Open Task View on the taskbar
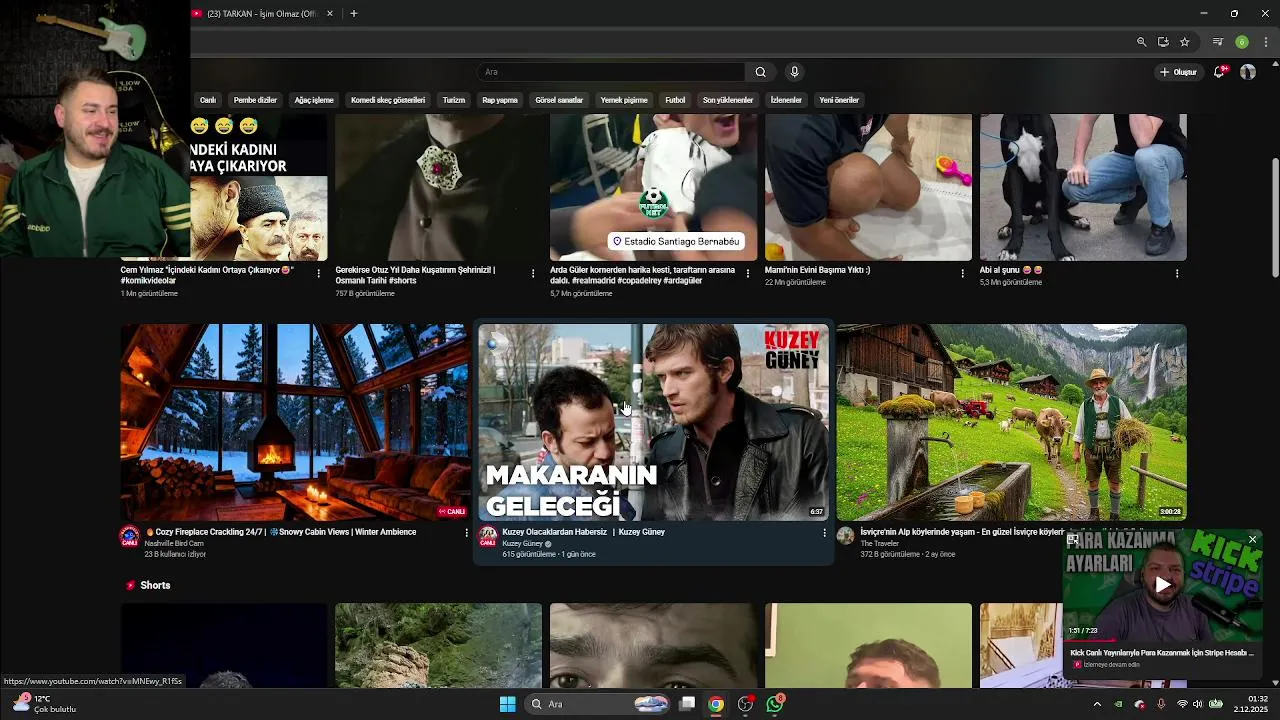This screenshot has width=1280, height=720. [x=687, y=704]
